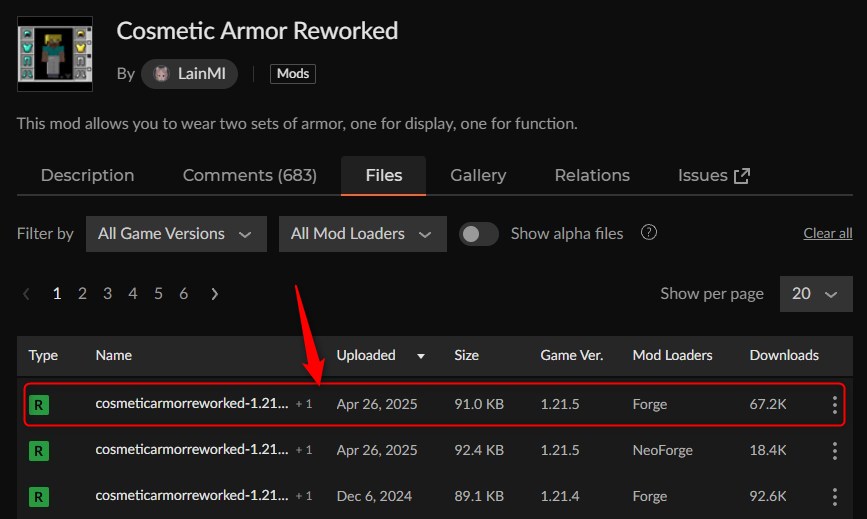Click the Game Ver. column header
Viewport: 867px width, 519px height.
click(571, 355)
